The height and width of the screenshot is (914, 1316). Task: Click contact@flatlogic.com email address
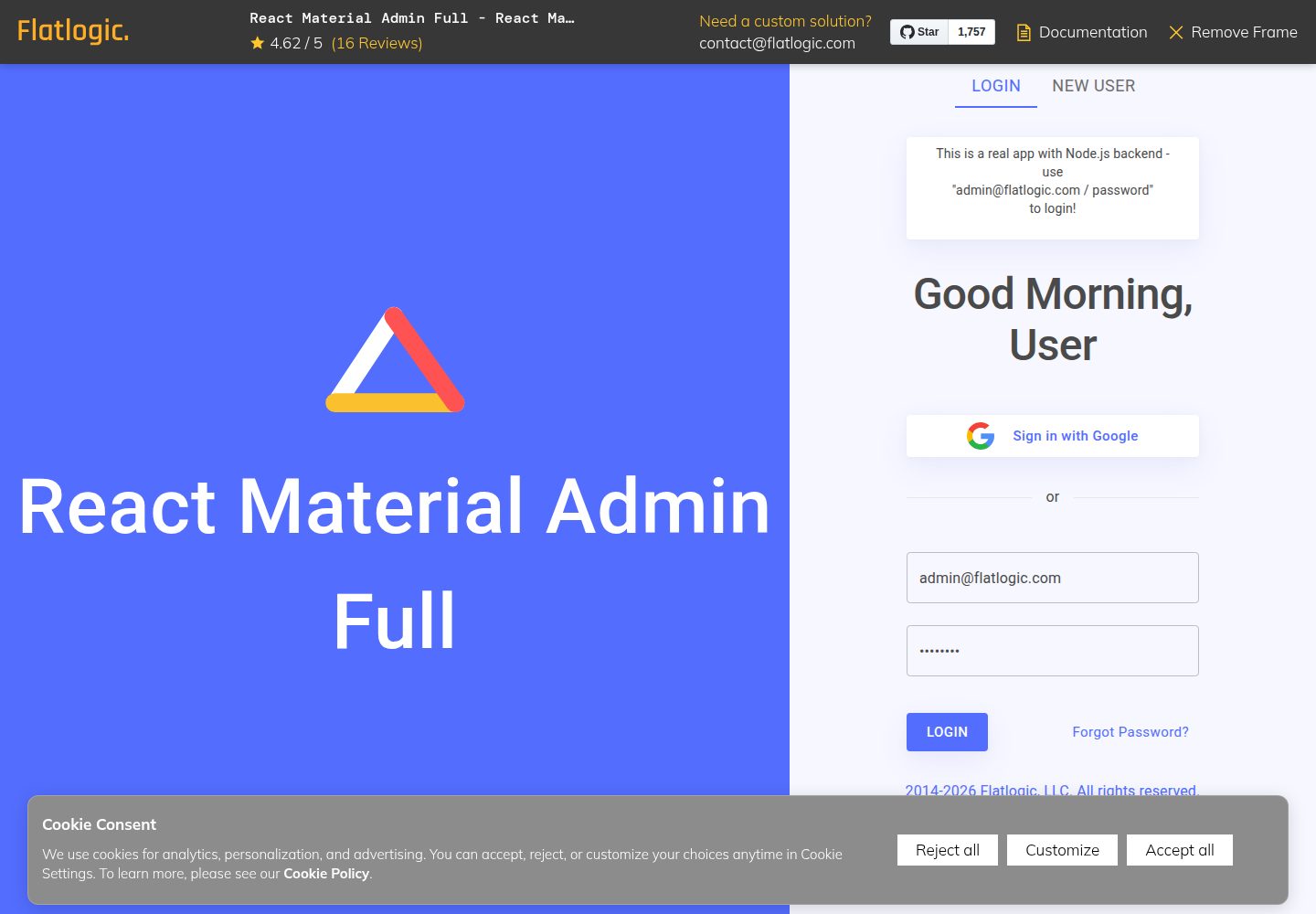point(778,43)
